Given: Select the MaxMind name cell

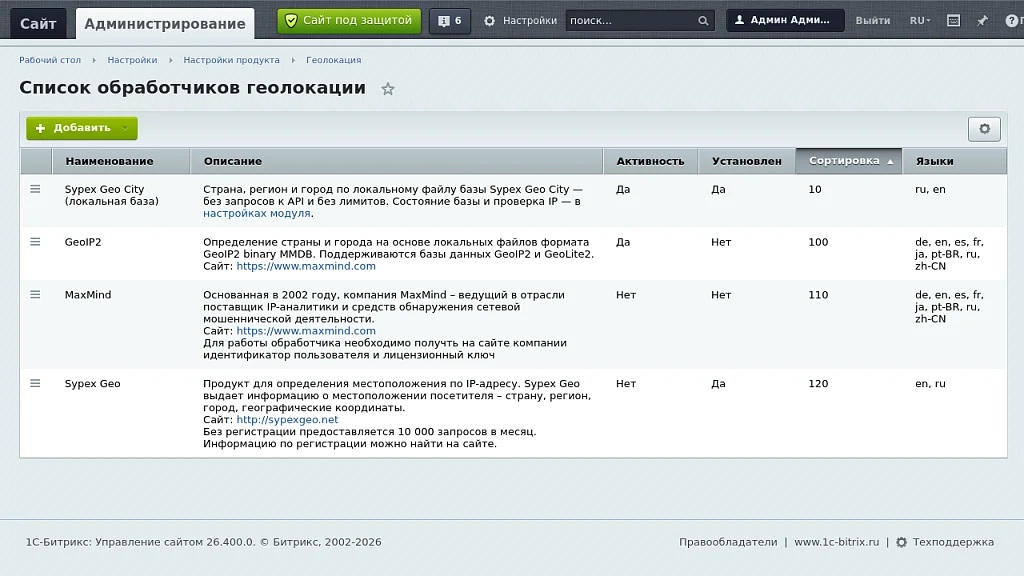Looking at the screenshot, I should (x=88, y=295).
